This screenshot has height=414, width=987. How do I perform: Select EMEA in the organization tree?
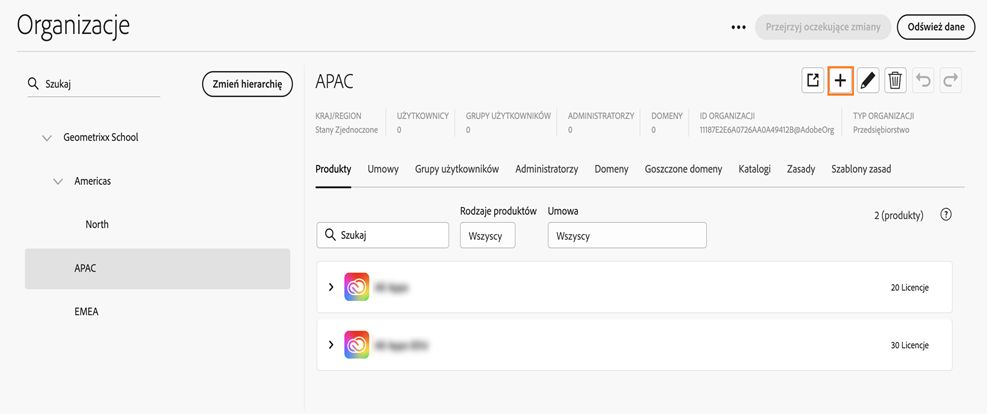coord(86,311)
